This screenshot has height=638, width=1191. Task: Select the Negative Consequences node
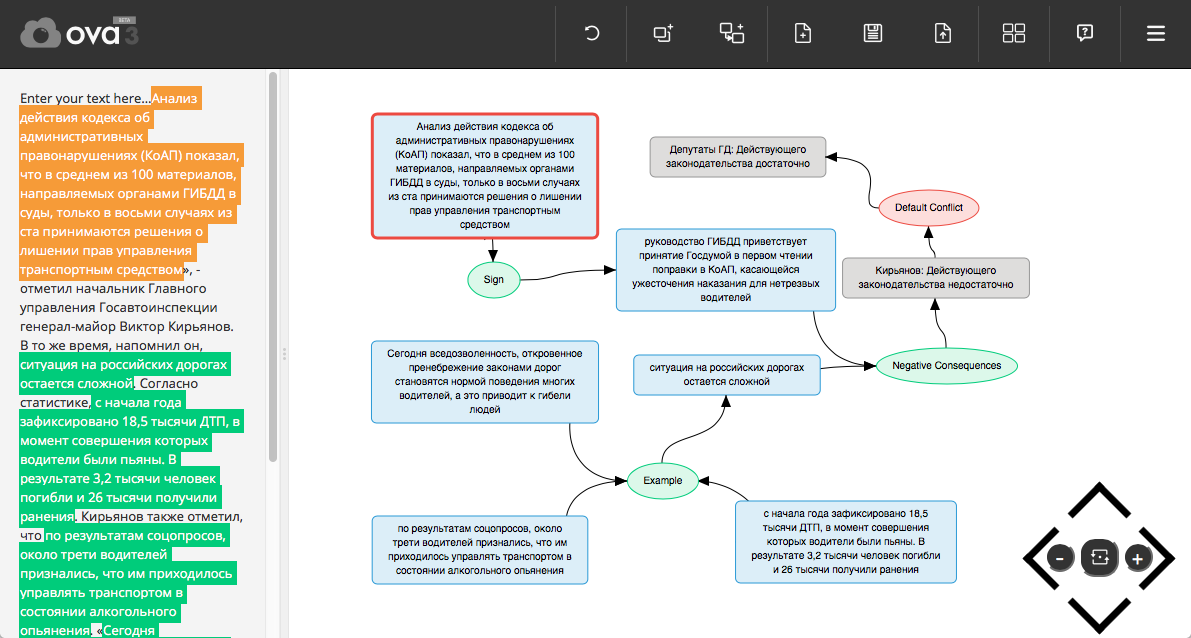click(946, 365)
